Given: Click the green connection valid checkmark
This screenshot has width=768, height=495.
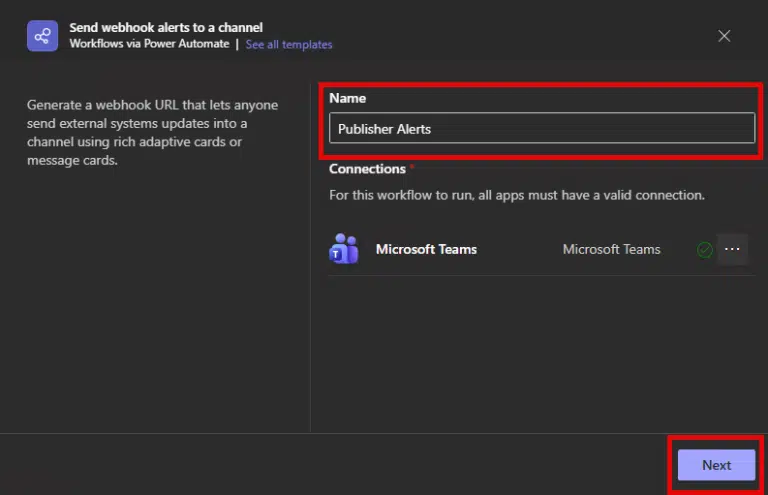Looking at the screenshot, I should 704,250.
